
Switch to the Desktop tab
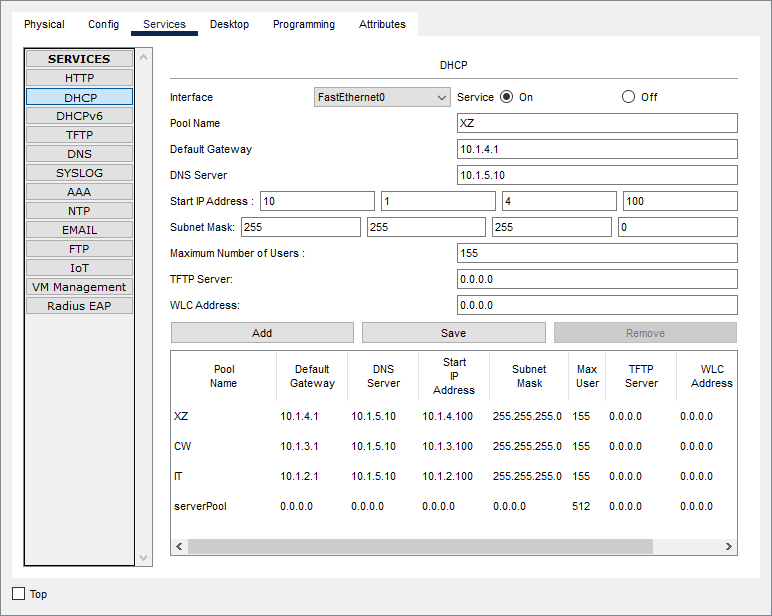pos(229,24)
